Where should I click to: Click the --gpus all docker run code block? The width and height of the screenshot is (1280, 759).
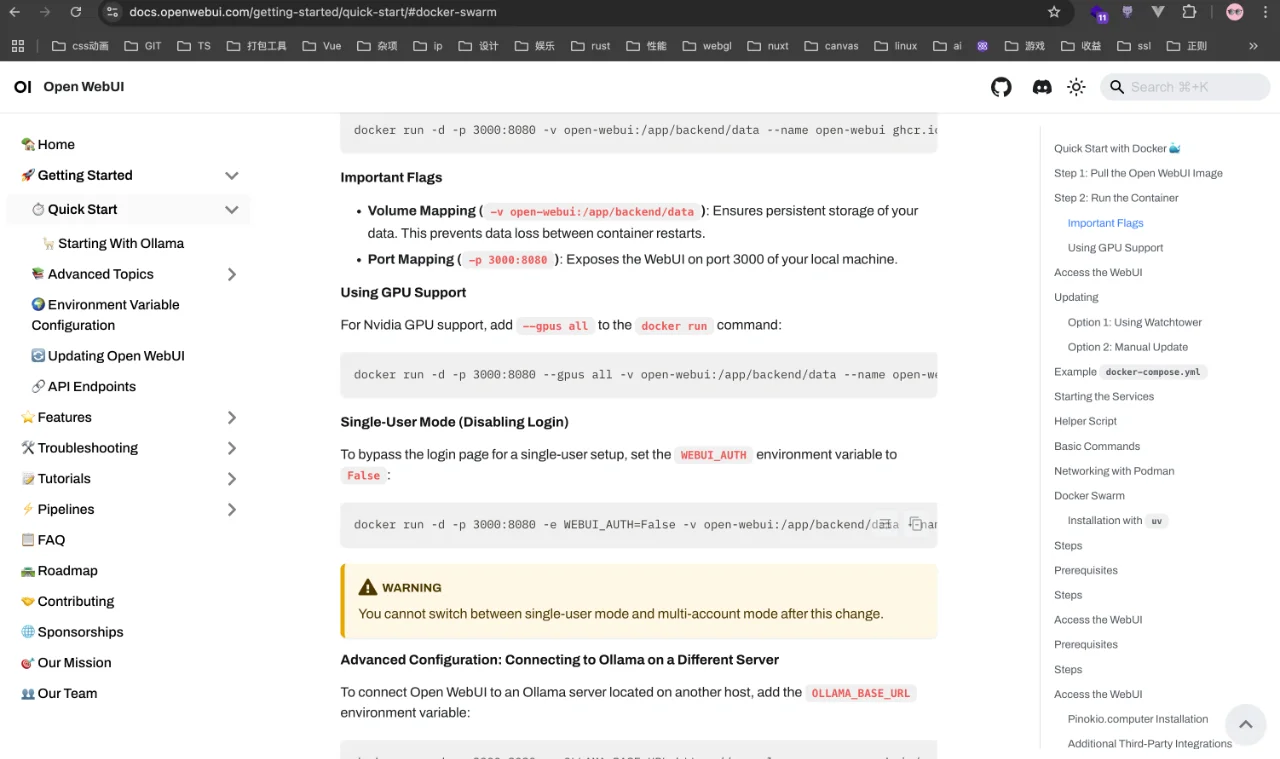coord(639,375)
